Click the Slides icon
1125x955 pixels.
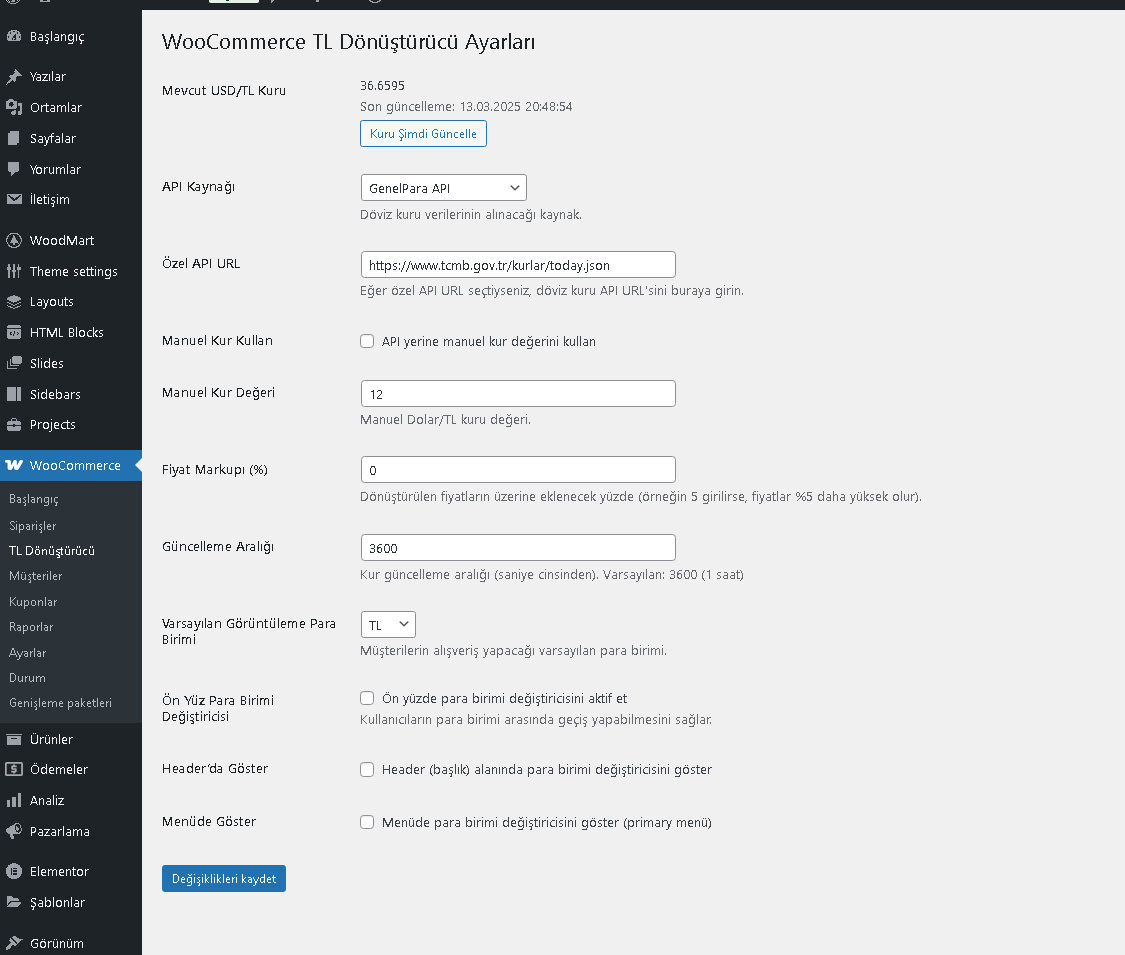tap(14, 363)
